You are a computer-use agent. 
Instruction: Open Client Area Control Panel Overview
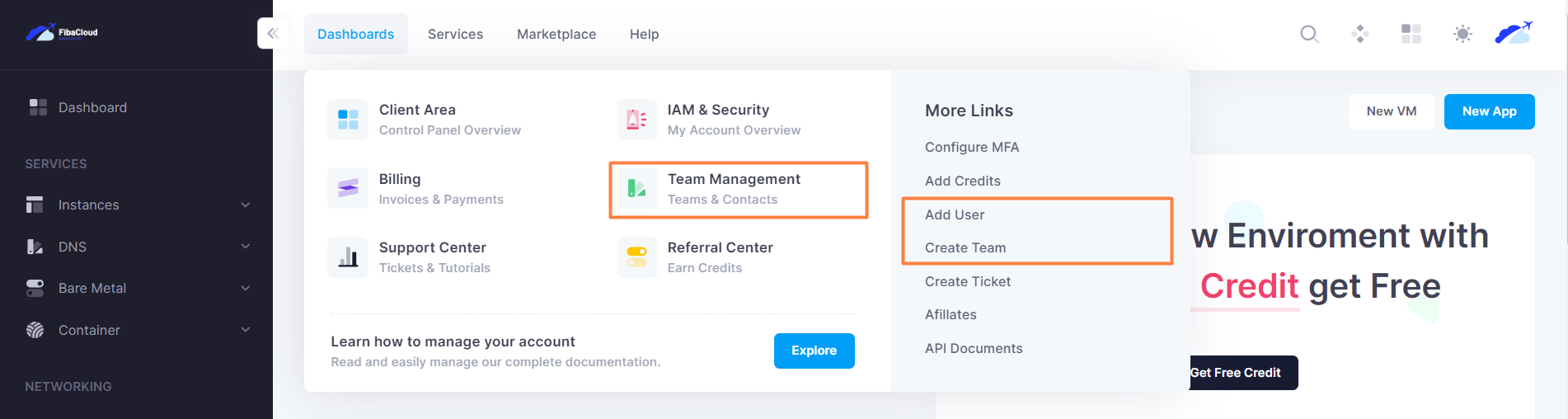coord(450,120)
